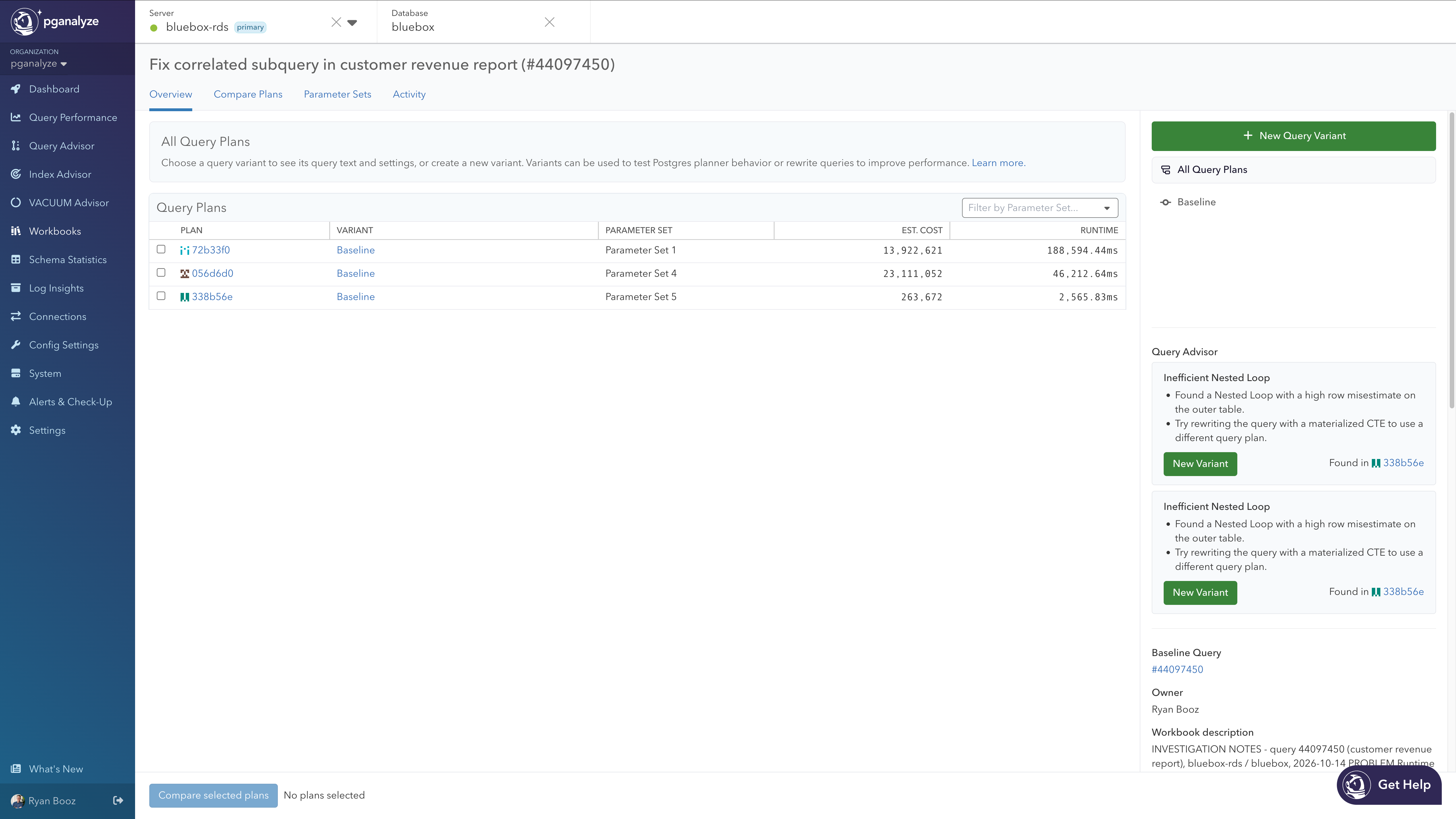Click the What's New newspaper icon
The width and height of the screenshot is (1456, 819).
(x=16, y=769)
